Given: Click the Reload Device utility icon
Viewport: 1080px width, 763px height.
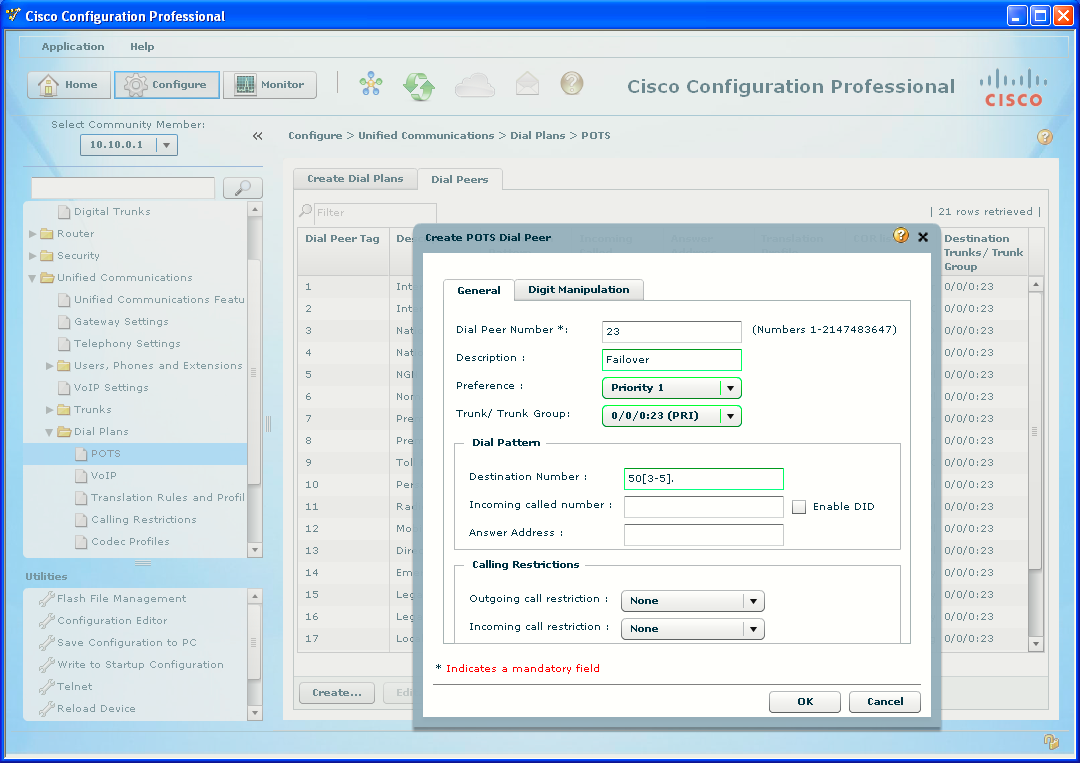Looking at the screenshot, I should pos(47,709).
